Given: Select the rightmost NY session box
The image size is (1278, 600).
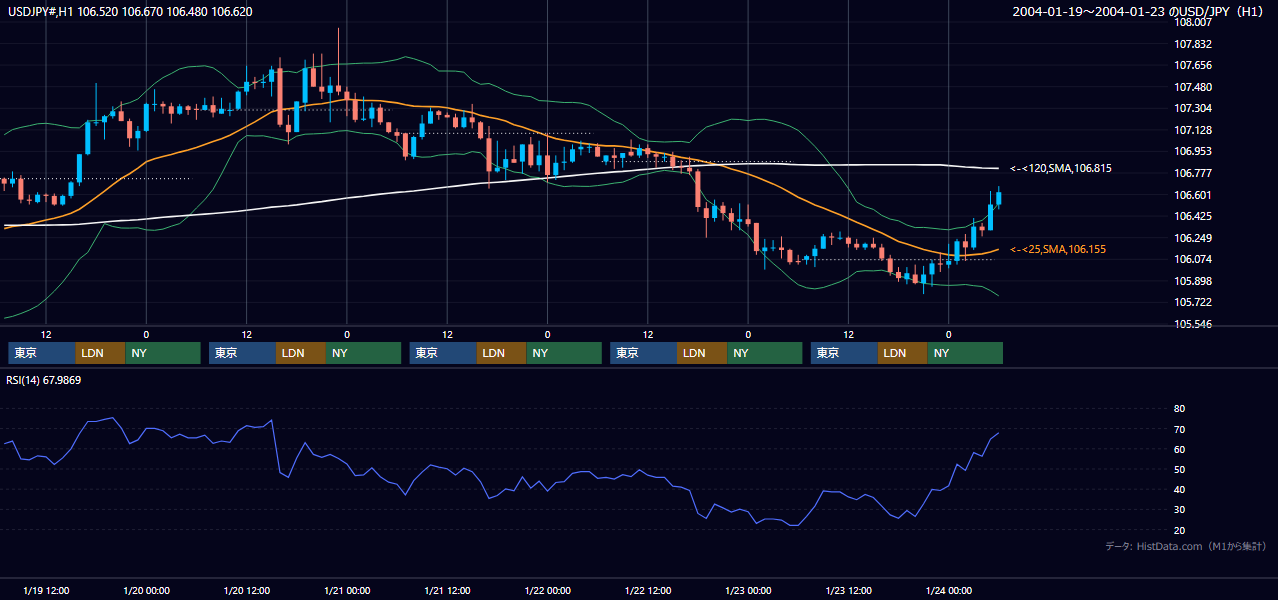Looking at the screenshot, I should [965, 353].
